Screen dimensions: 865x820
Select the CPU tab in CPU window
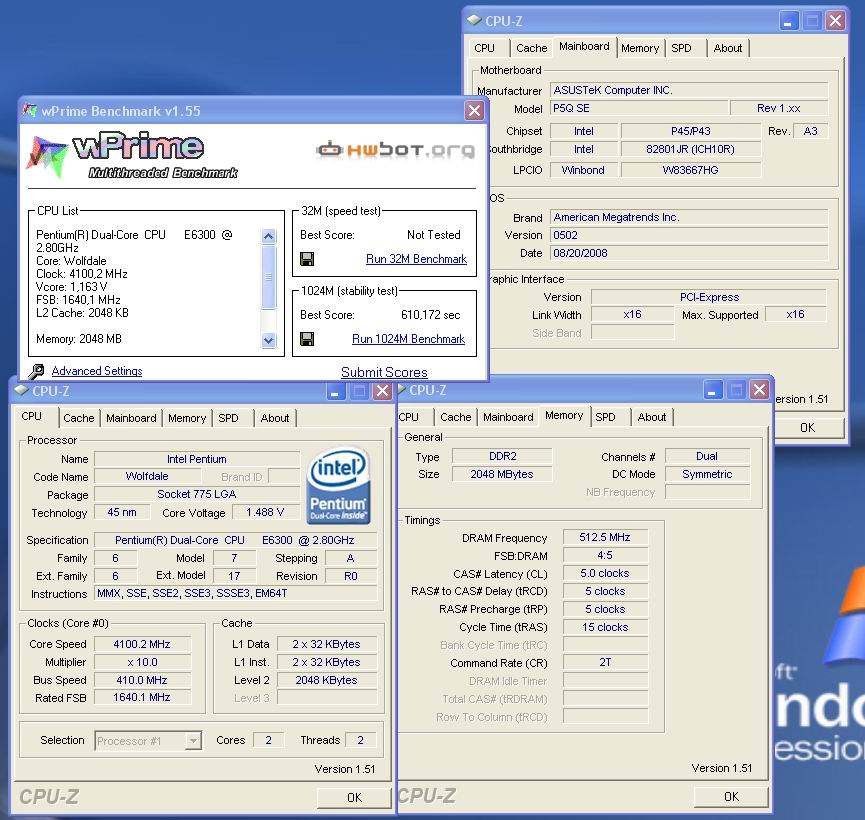[31, 417]
